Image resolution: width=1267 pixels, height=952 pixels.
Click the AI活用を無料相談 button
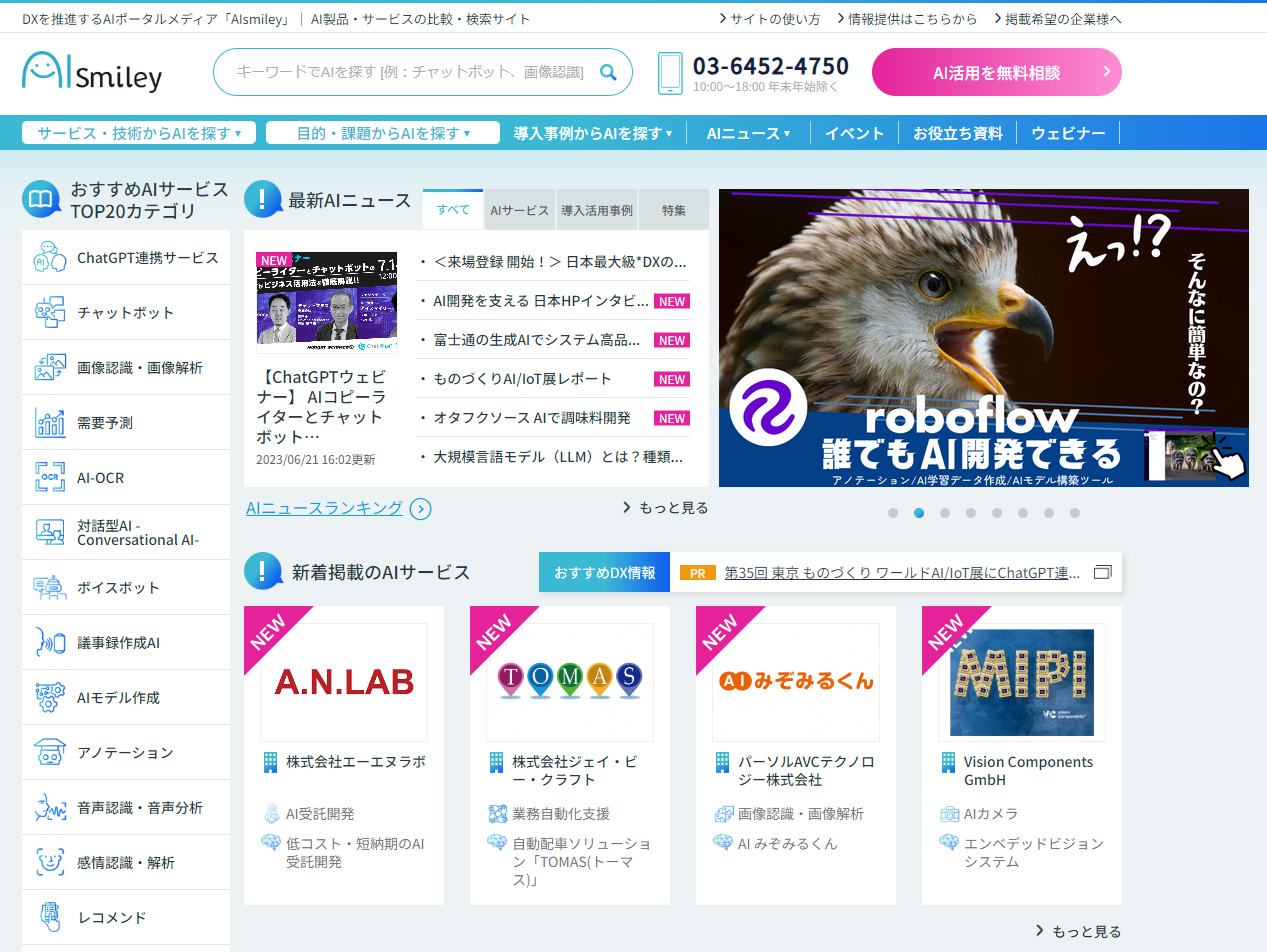tap(996, 72)
